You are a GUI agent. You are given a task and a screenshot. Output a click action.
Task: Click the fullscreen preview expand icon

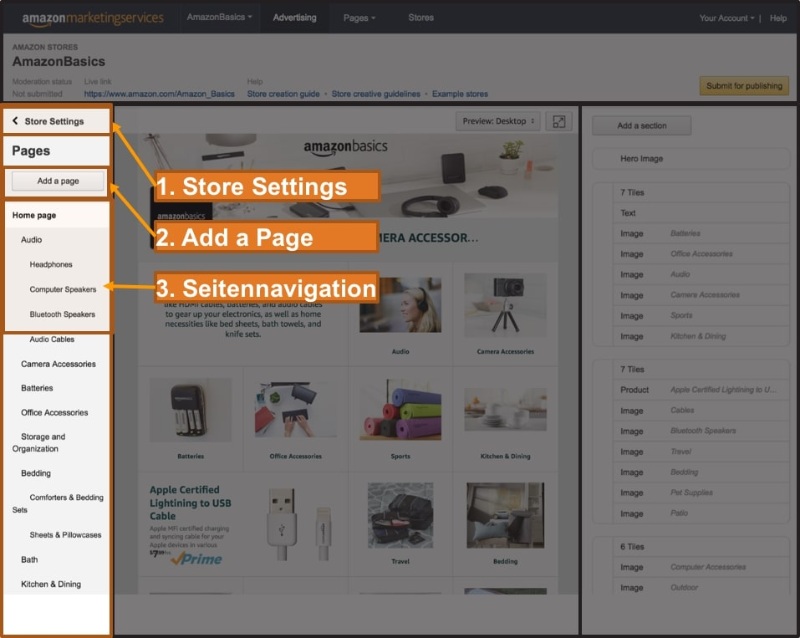coord(559,121)
